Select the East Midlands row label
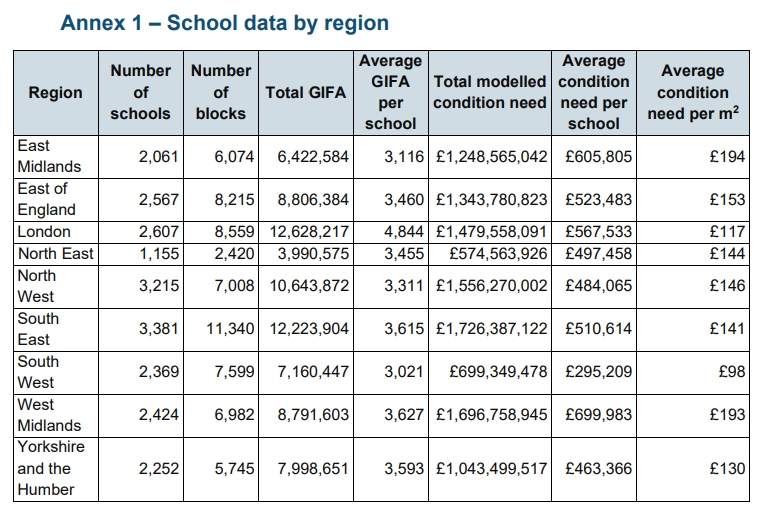The width and height of the screenshot is (758, 511). [50, 156]
